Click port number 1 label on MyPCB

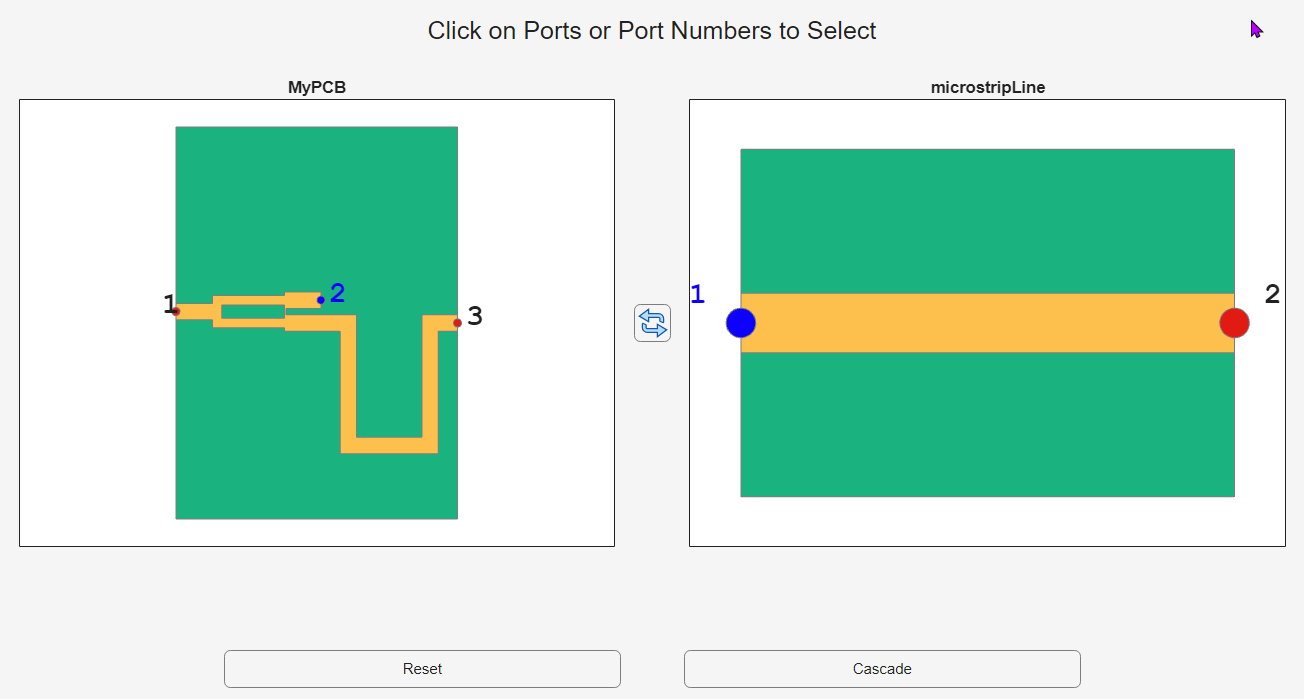169,305
